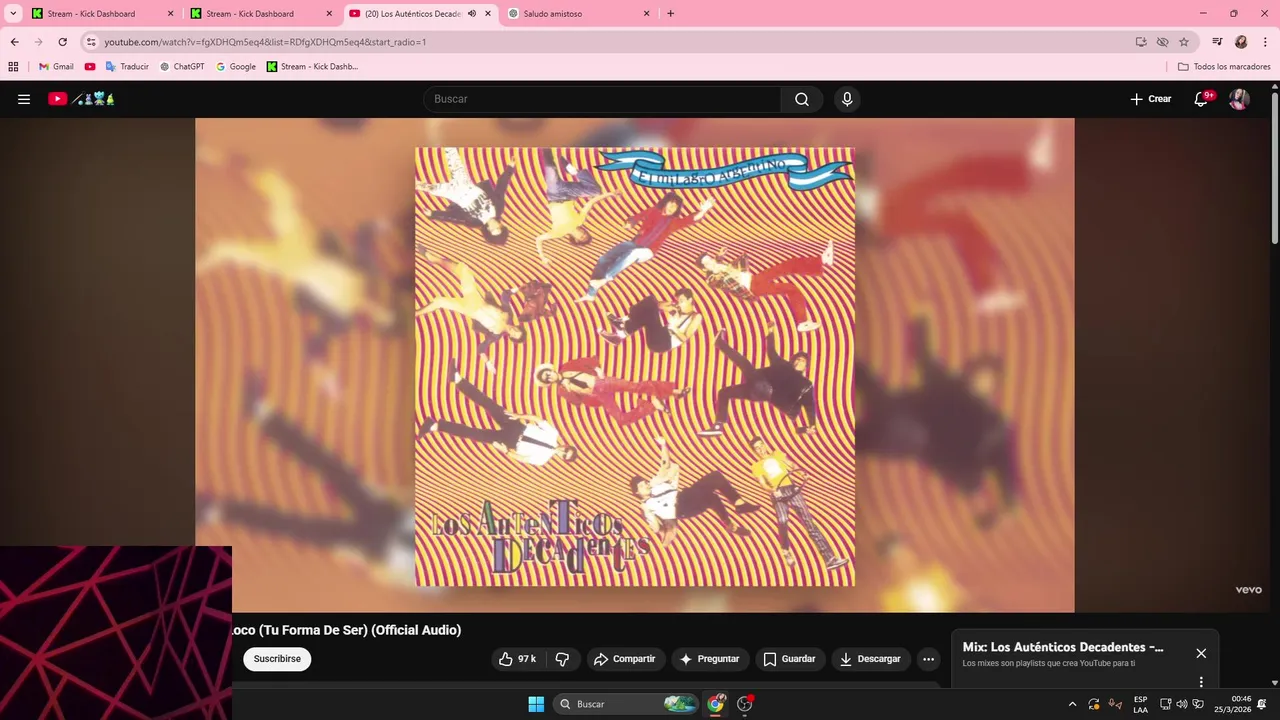
Task: Open the Chrome profile avatar
Action: (x=1241, y=42)
